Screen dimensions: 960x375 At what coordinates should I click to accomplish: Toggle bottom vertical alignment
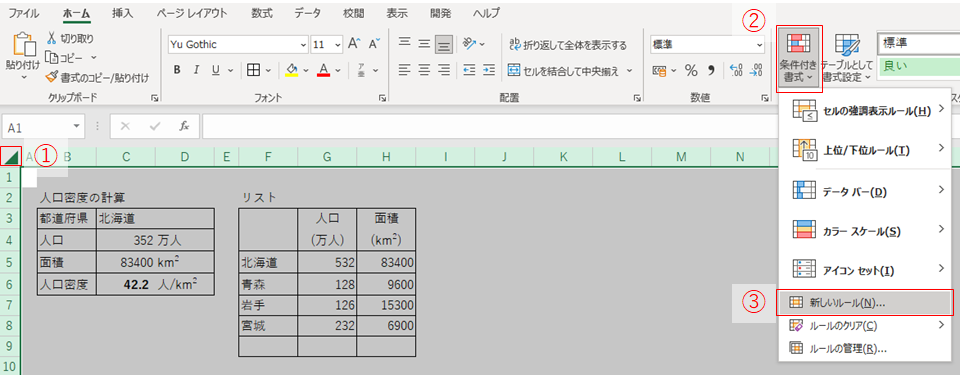pos(444,44)
